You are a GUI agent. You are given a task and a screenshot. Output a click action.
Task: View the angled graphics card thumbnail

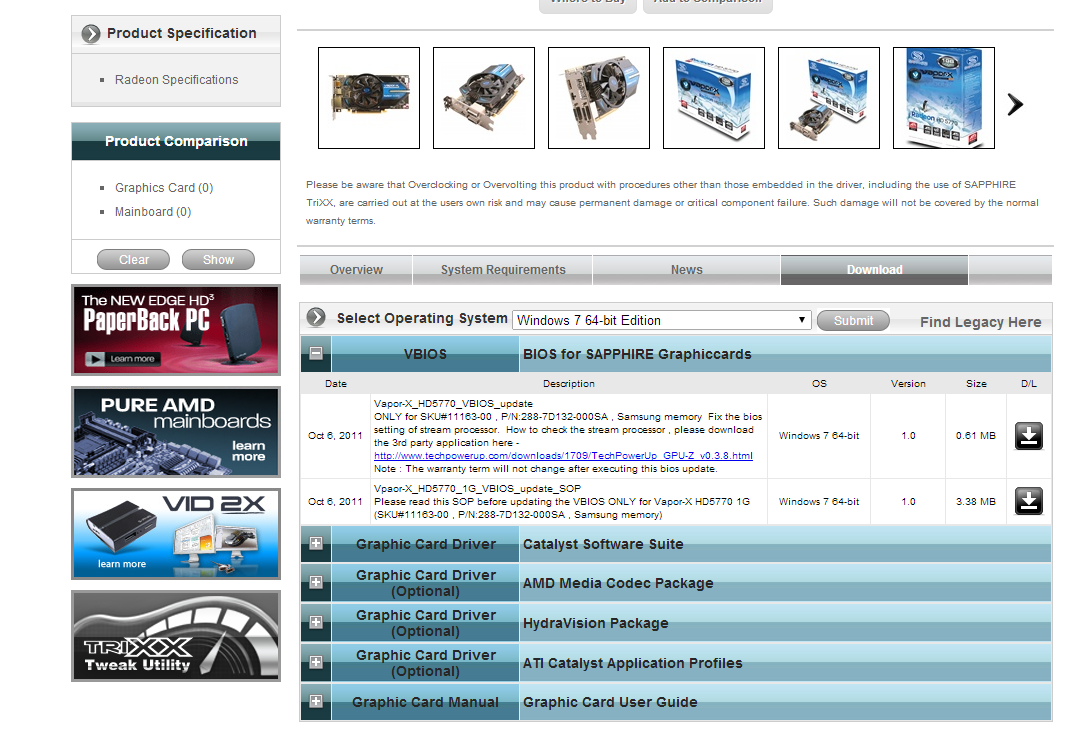(484, 98)
